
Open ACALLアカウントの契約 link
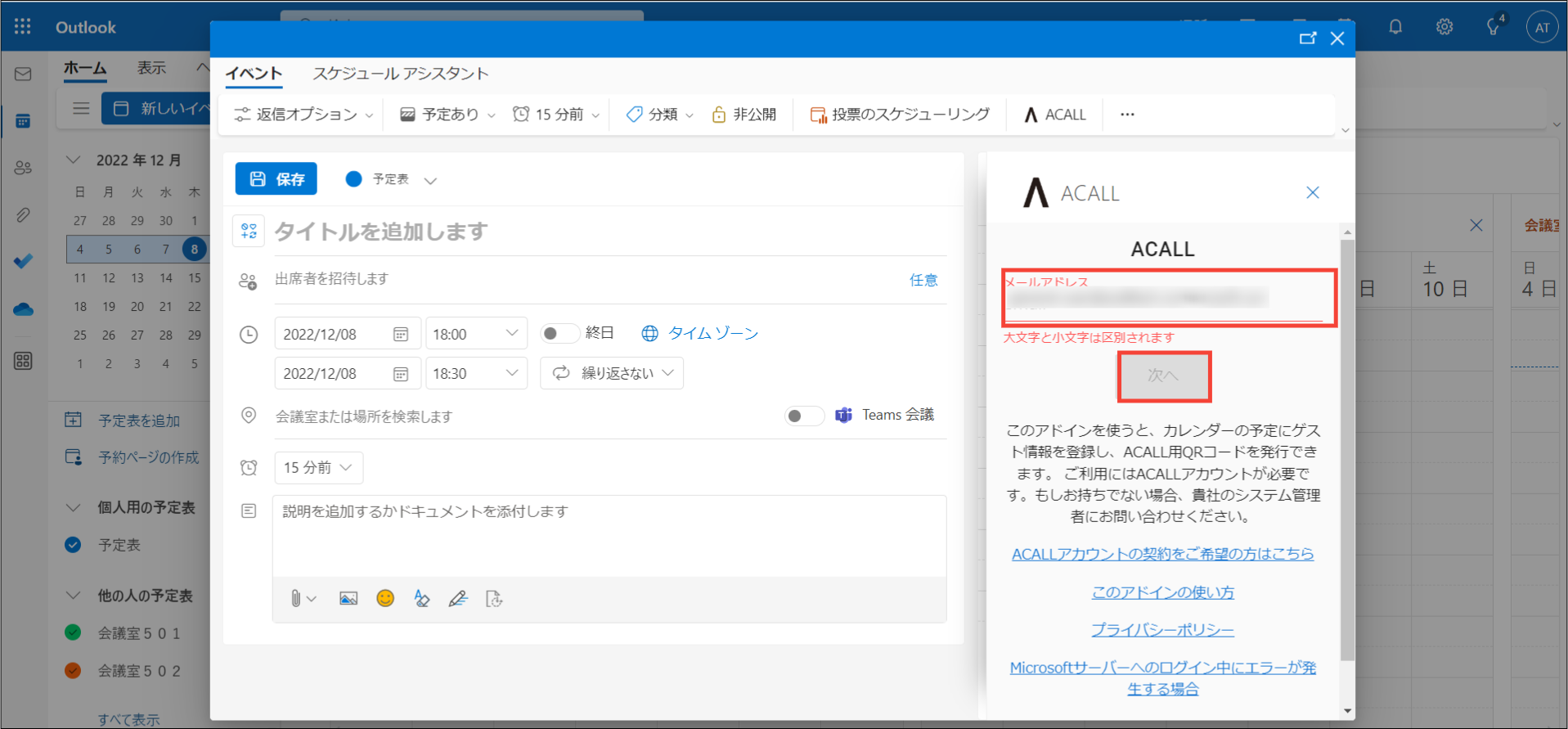pyautogui.click(x=1163, y=554)
